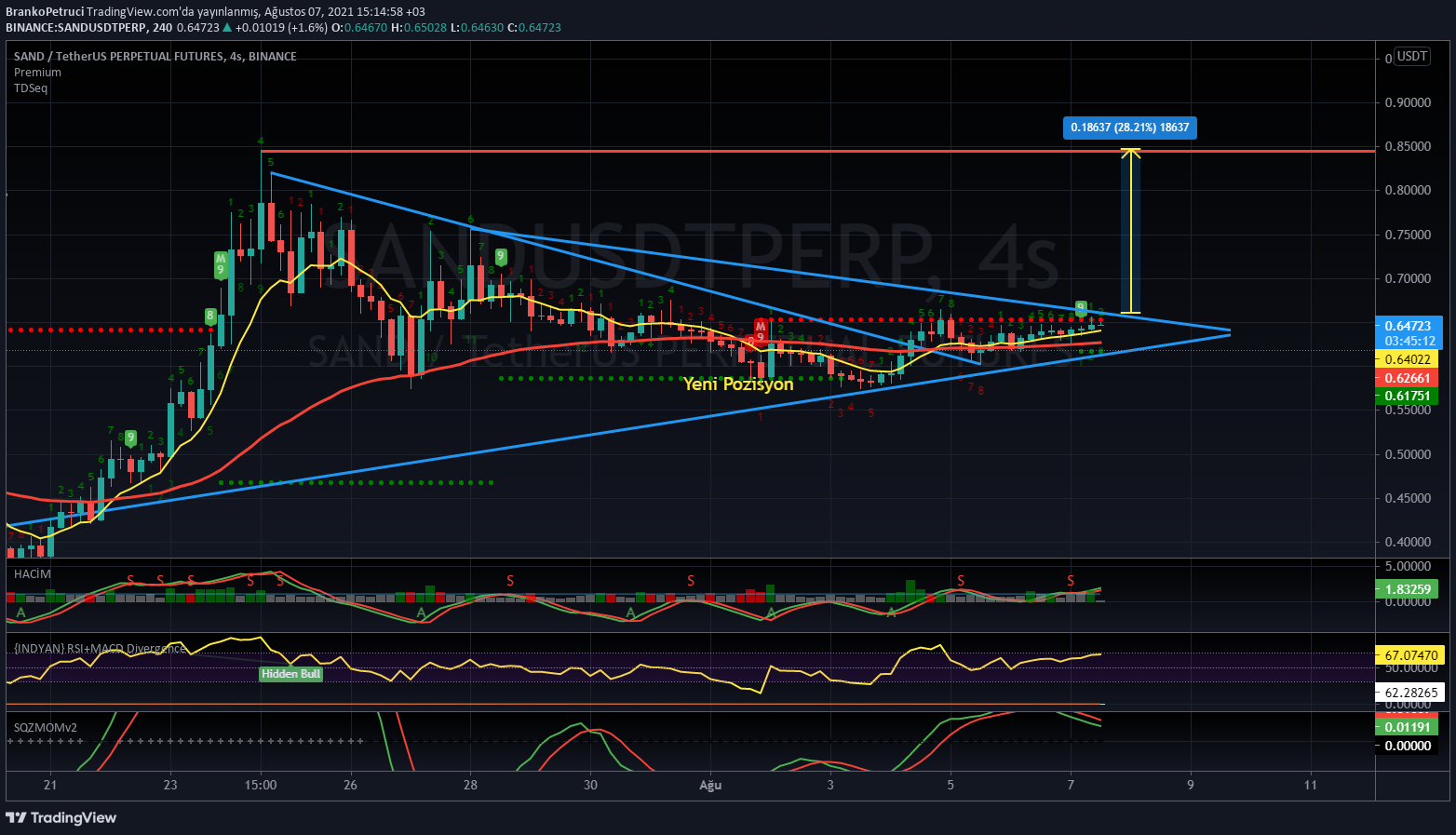Click the 11 date label on time axis
The image size is (1456, 835).
[x=1311, y=785]
